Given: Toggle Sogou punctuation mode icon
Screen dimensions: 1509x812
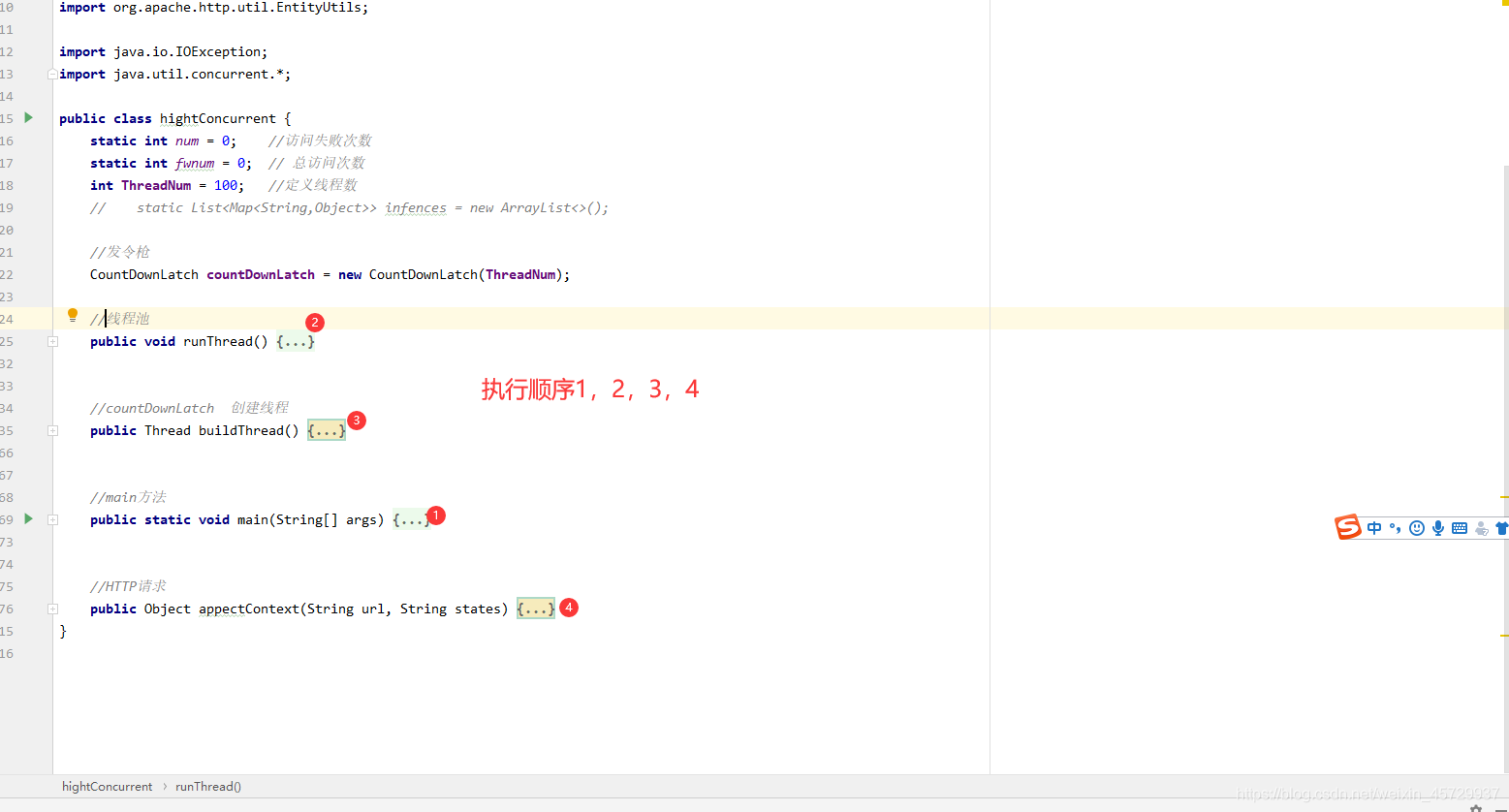Looking at the screenshot, I should 1396,528.
